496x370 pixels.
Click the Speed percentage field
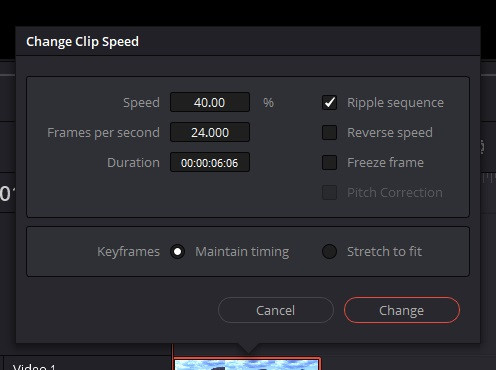pyautogui.click(x=210, y=102)
